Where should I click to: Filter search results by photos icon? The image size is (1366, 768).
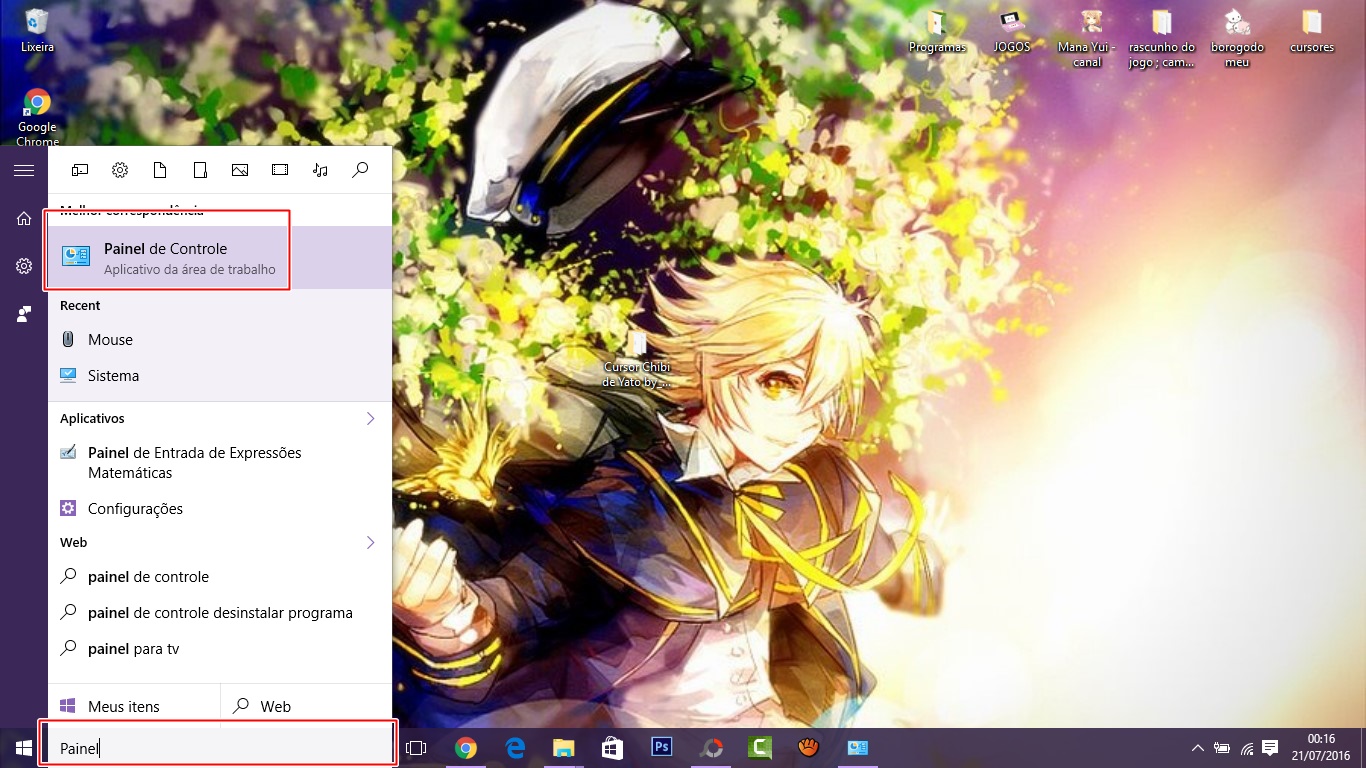click(x=240, y=170)
